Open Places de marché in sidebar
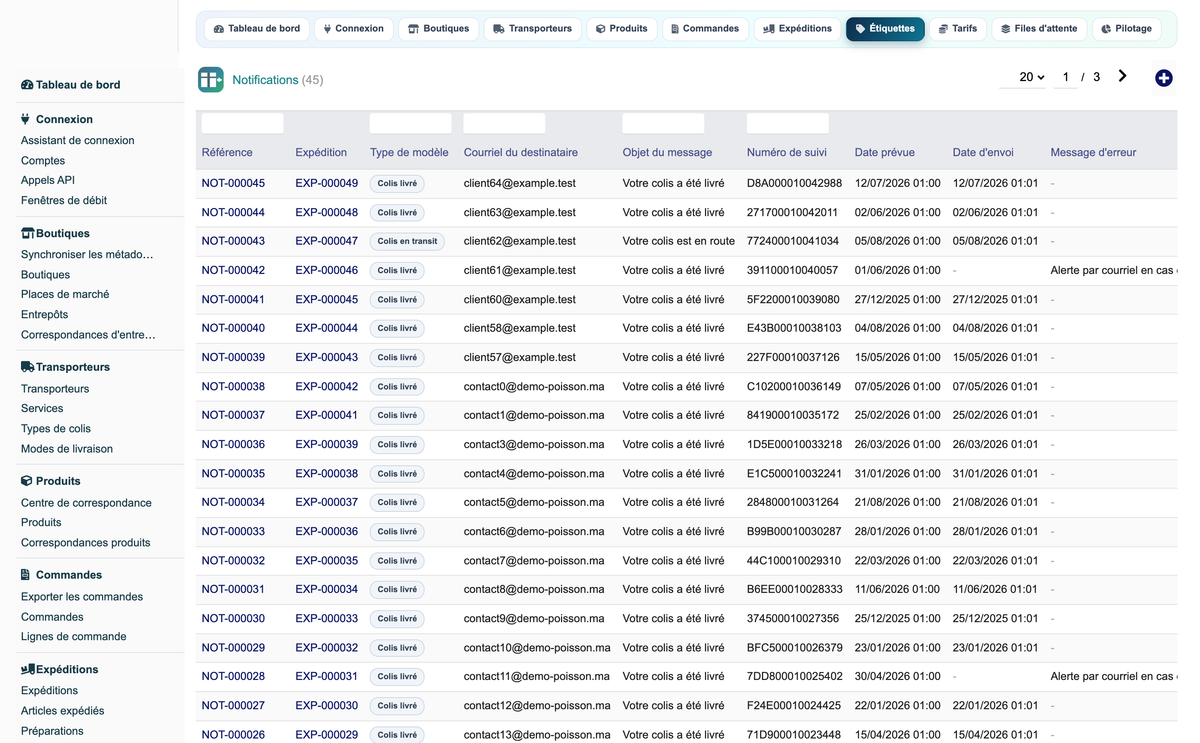Image resolution: width=1200 pixels, height=743 pixels. click(x=65, y=295)
